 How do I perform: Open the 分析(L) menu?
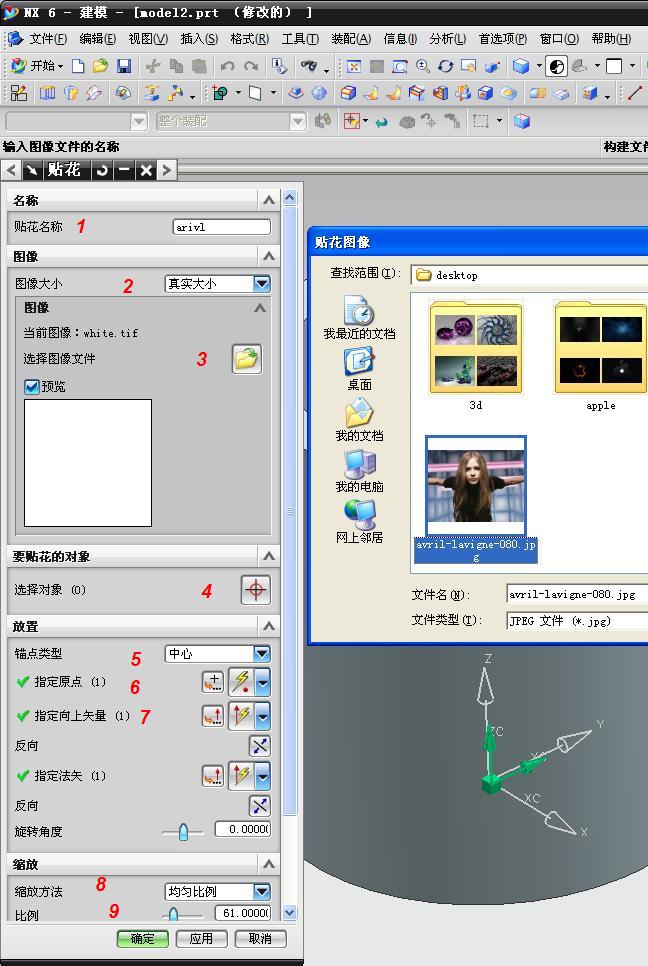coord(448,39)
